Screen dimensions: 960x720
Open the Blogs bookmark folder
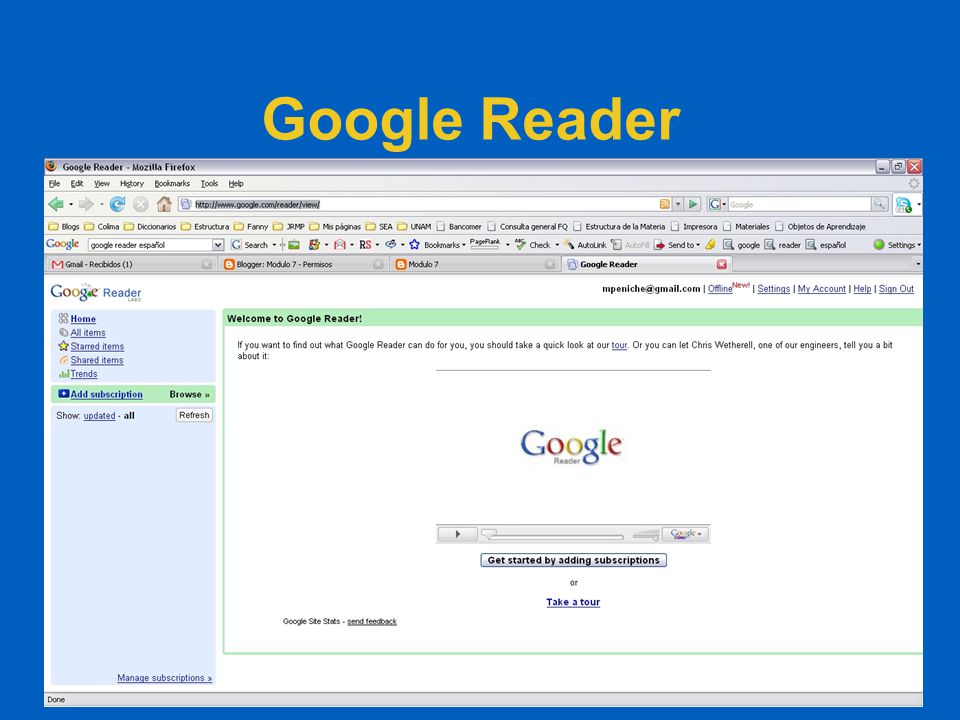point(64,227)
